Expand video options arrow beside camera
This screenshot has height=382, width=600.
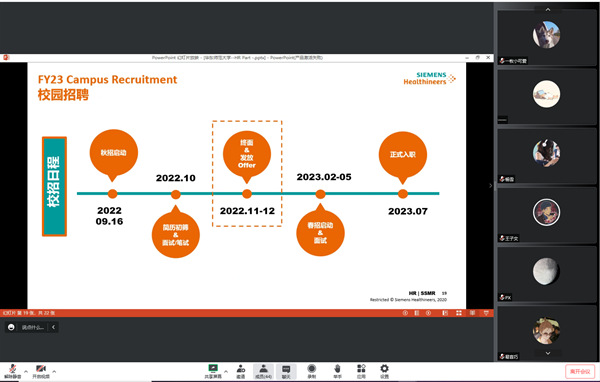tap(54, 371)
